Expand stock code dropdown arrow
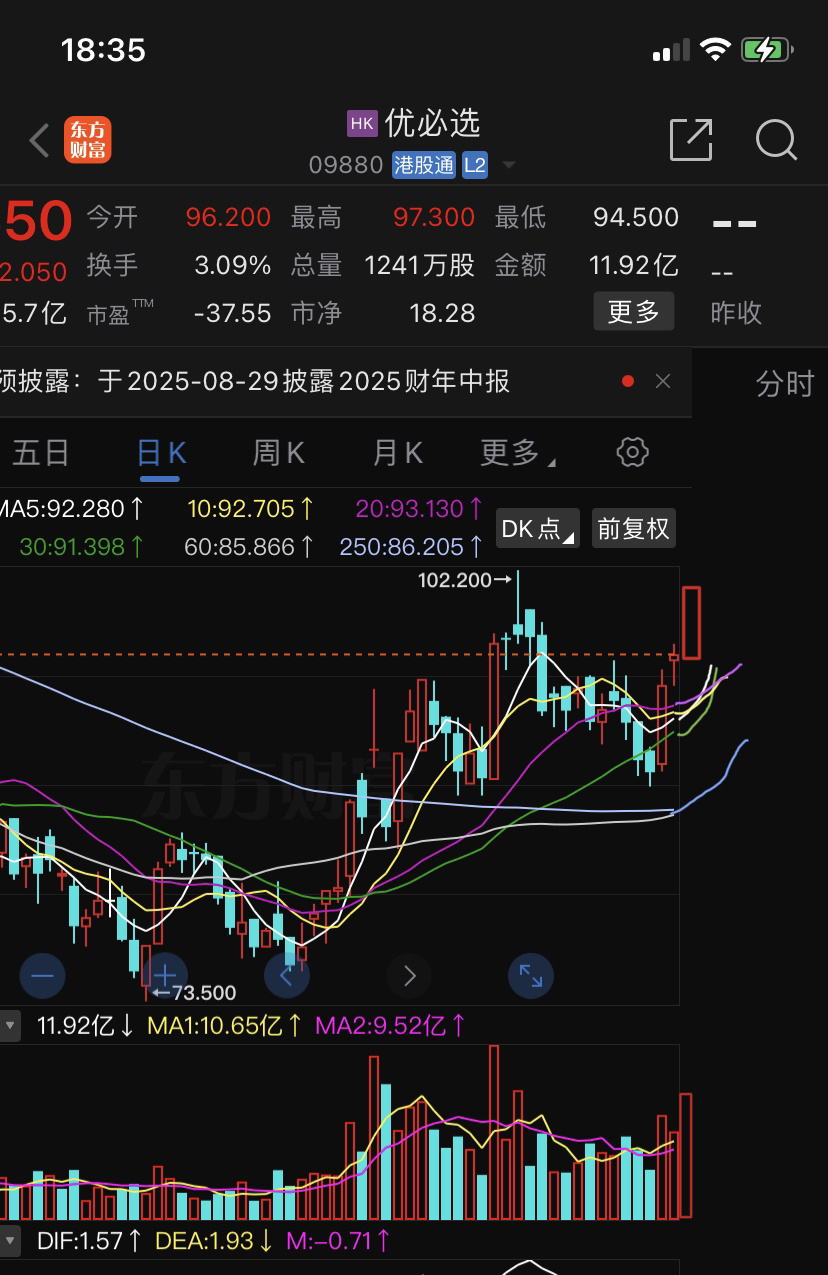Viewport: 828px width, 1275px height. click(509, 165)
